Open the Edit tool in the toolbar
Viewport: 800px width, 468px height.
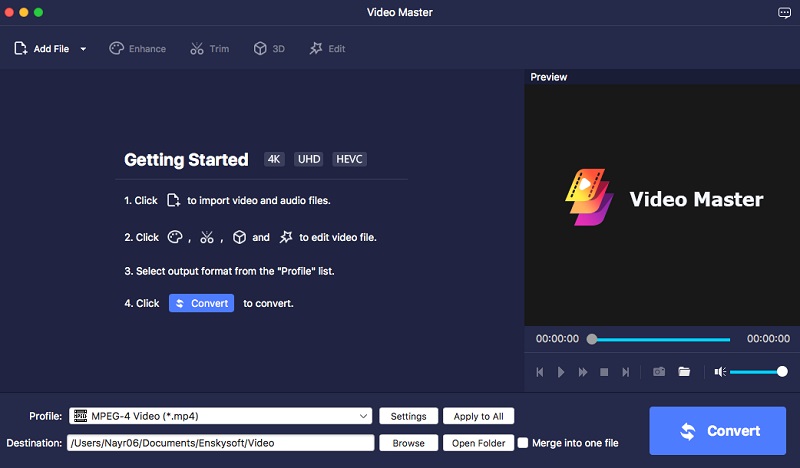pyautogui.click(x=327, y=48)
